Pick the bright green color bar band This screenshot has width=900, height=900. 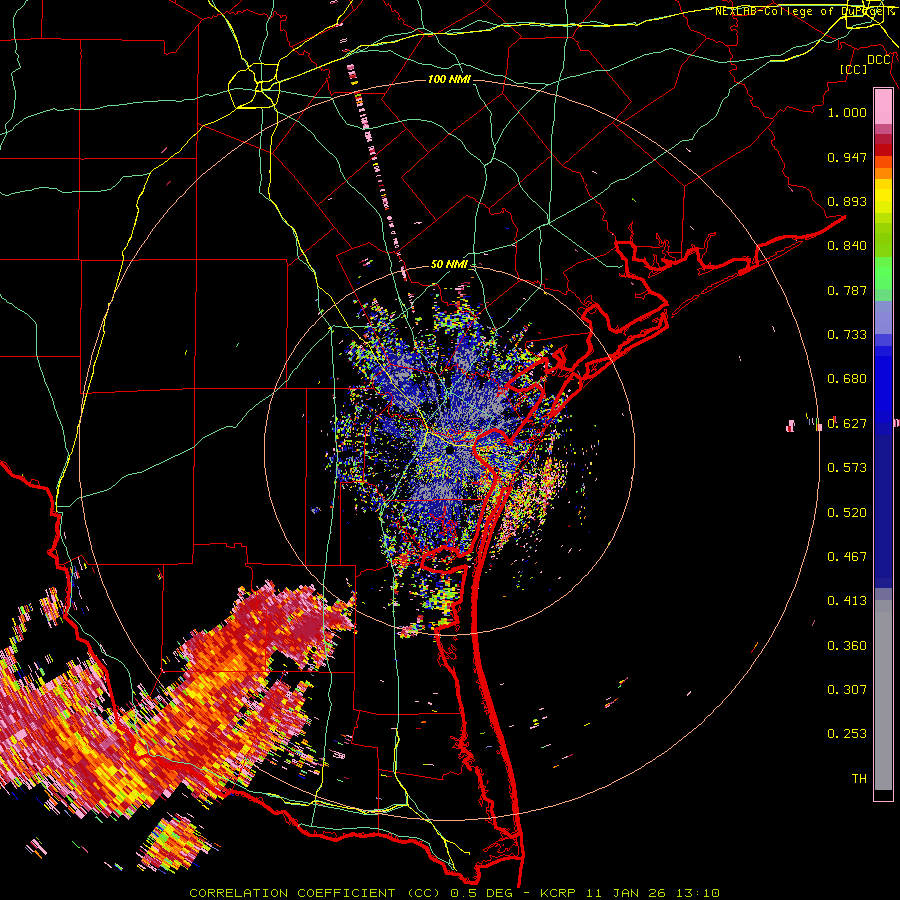883,272
